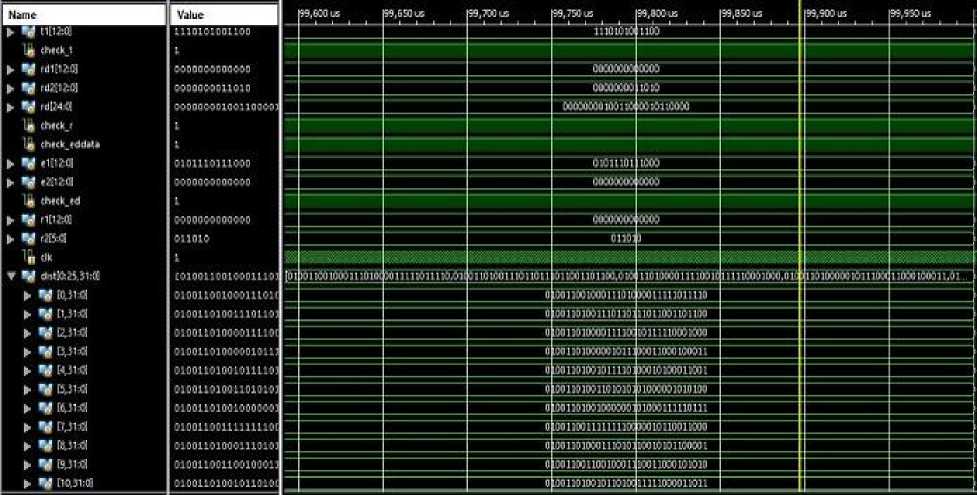Expand the e1[12:0] bus
Viewport: 977px width, 495px height.
pyautogui.click(x=11, y=163)
